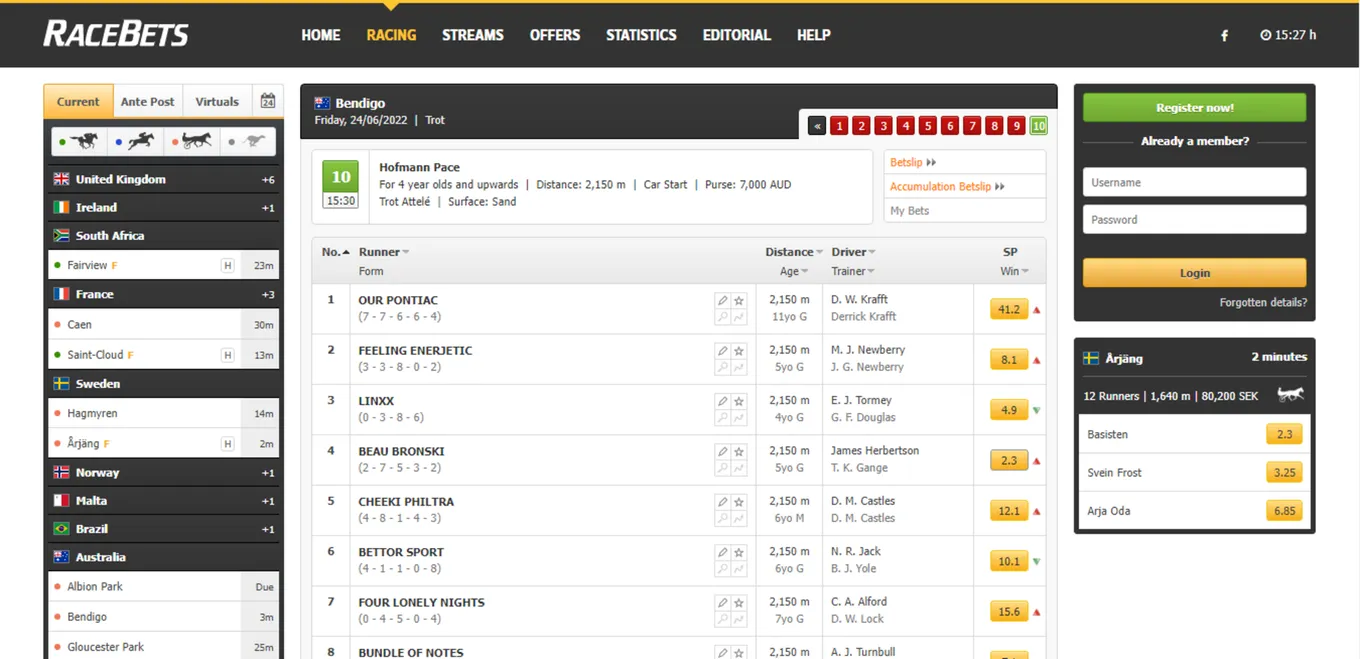
Task: Open the STREAMS menu
Action: pyautogui.click(x=473, y=35)
